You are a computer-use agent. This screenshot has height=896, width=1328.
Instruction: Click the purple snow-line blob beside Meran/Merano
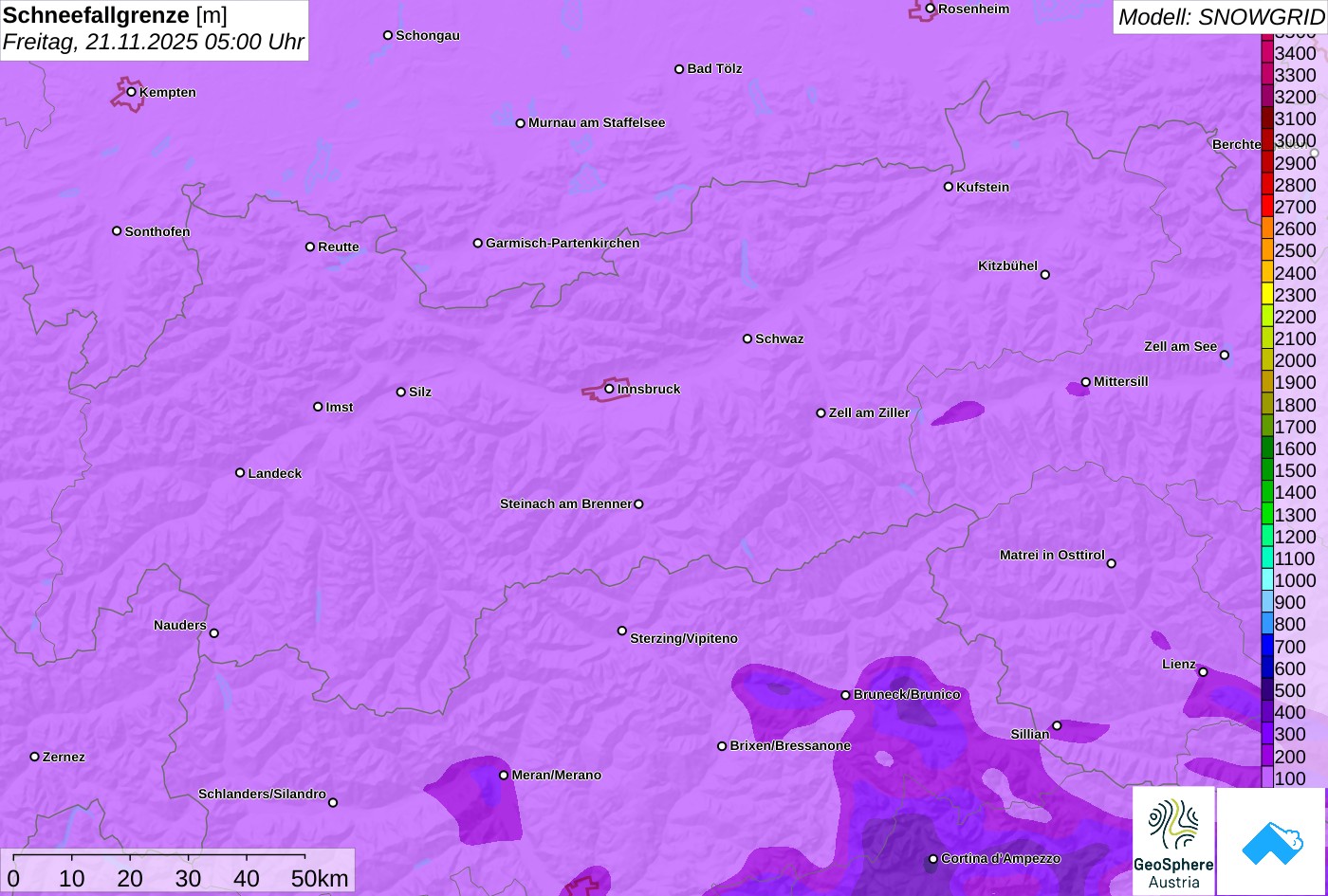[x=476, y=801]
